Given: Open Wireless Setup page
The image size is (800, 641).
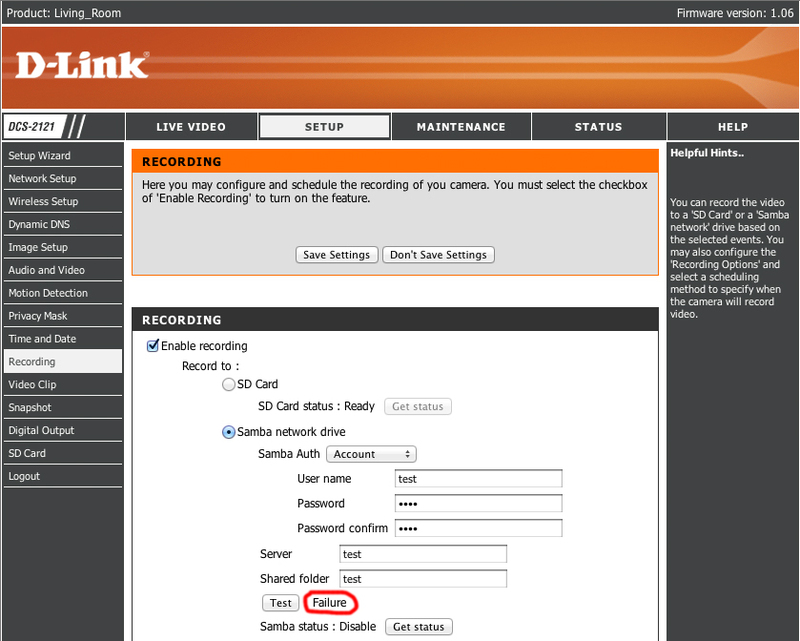Looking at the screenshot, I should [x=63, y=202].
